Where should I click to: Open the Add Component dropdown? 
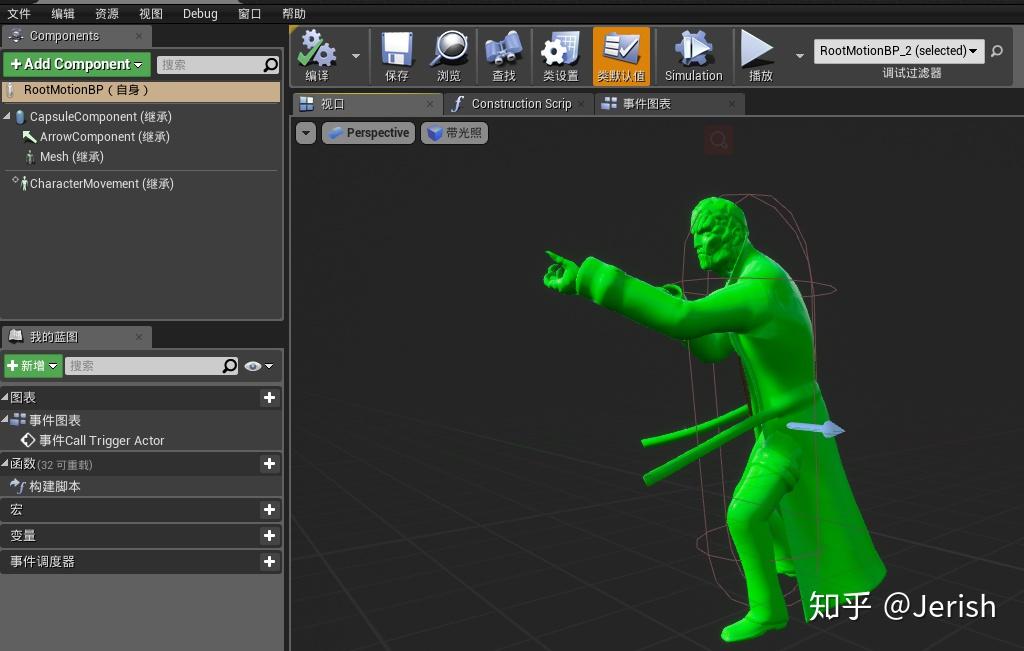click(76, 63)
